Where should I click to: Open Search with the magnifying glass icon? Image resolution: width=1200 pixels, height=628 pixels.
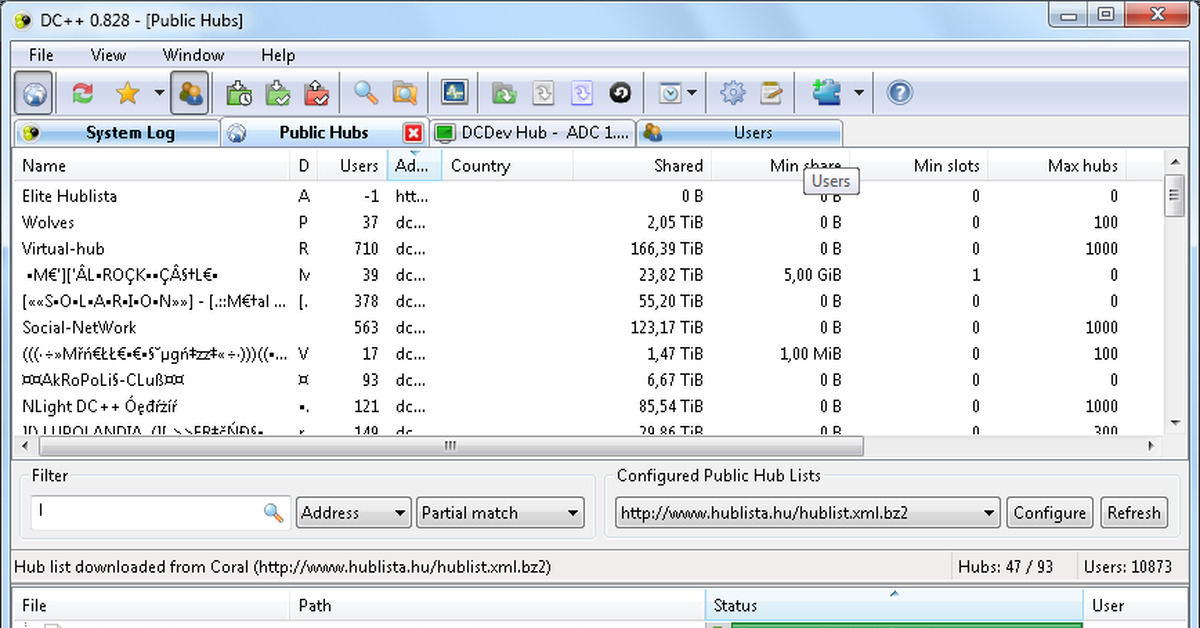[x=366, y=94]
